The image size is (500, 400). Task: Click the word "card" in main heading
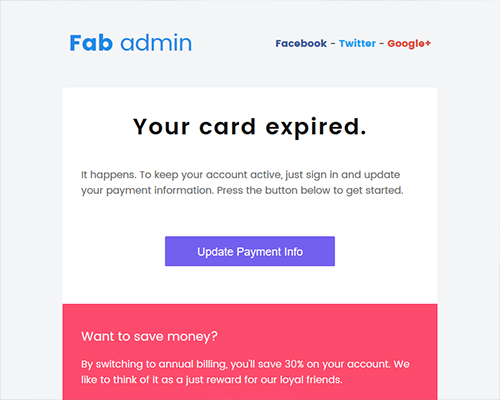coord(228,127)
